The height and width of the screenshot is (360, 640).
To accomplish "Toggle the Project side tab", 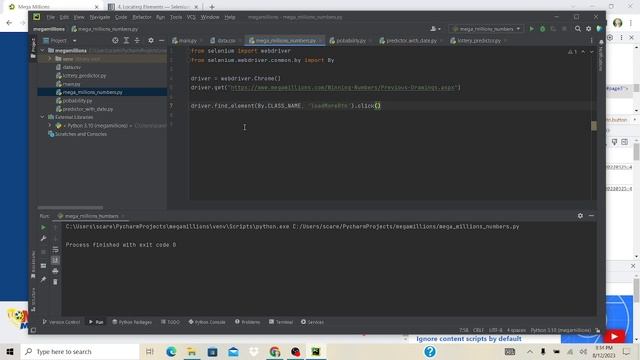I will pyautogui.click(x=33, y=48).
